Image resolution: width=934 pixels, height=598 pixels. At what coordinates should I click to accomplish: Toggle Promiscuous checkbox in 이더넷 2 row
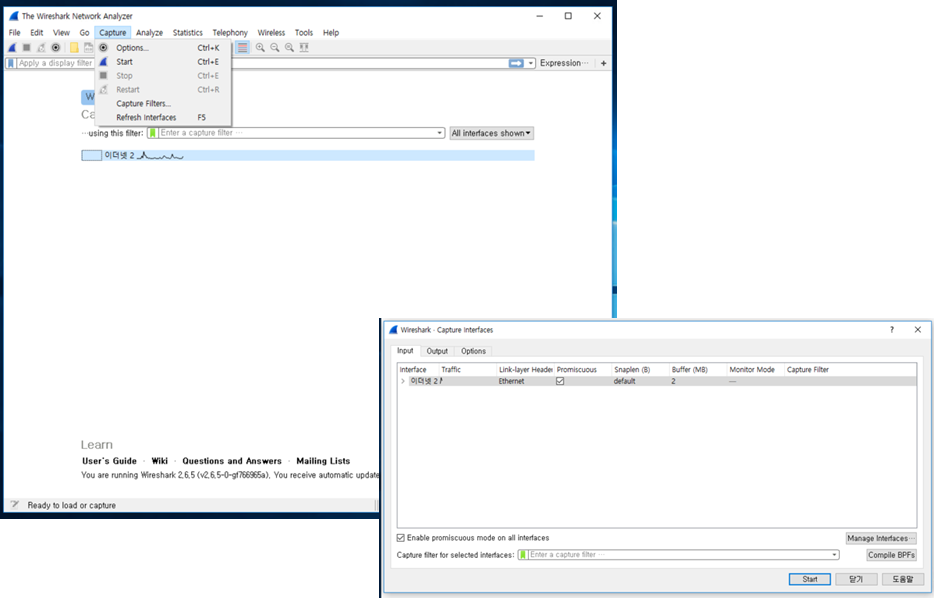pos(560,381)
